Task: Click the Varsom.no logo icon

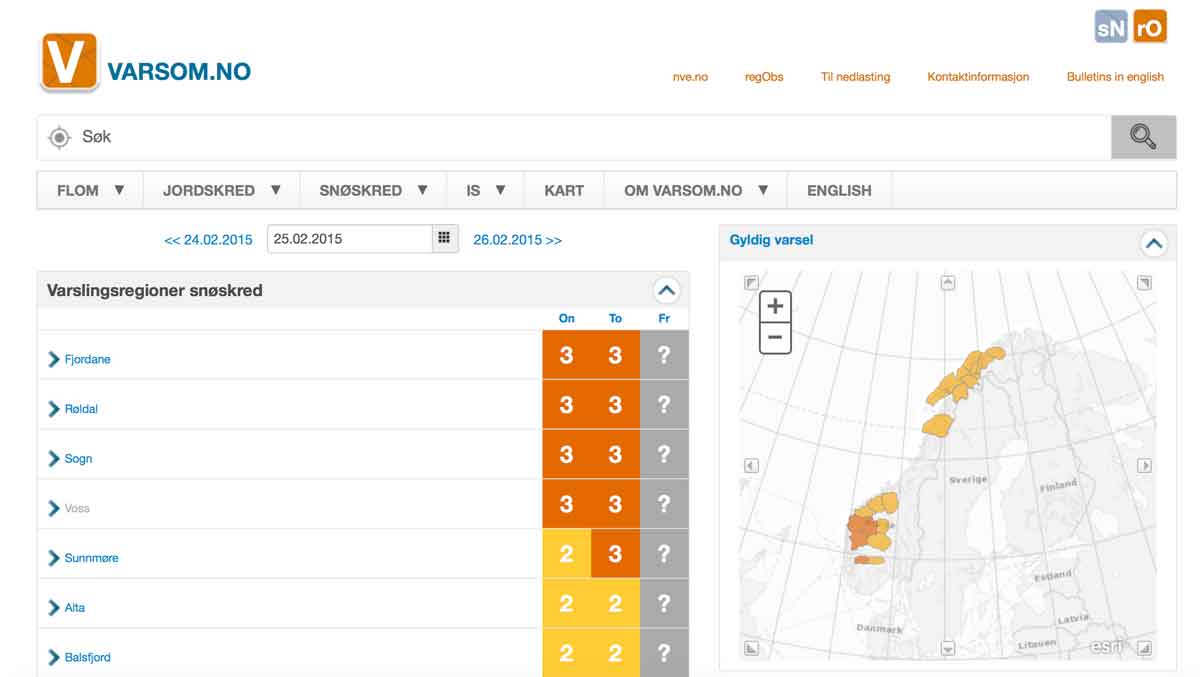Action: [x=69, y=62]
